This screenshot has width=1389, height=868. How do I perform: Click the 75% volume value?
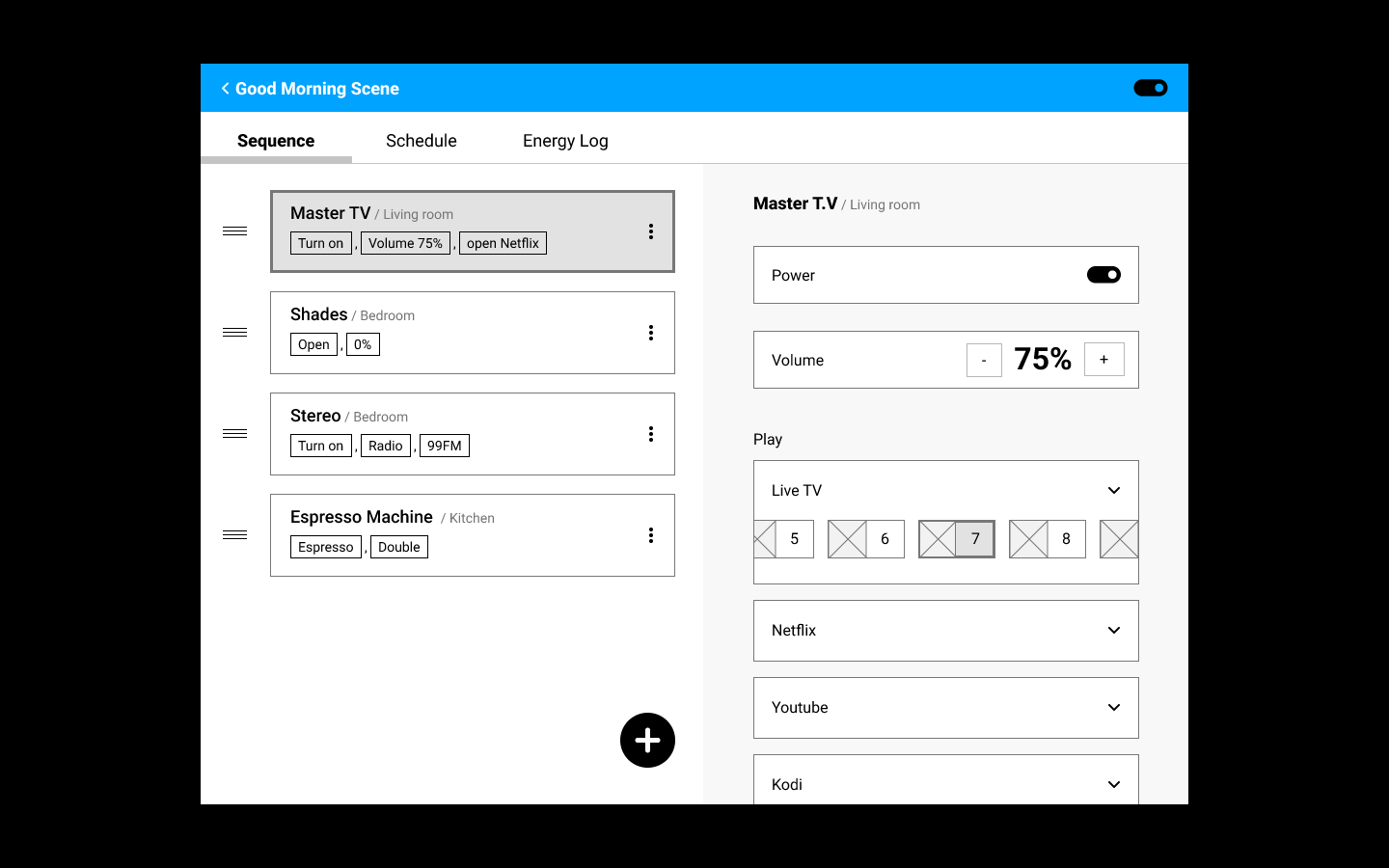[x=1043, y=360]
